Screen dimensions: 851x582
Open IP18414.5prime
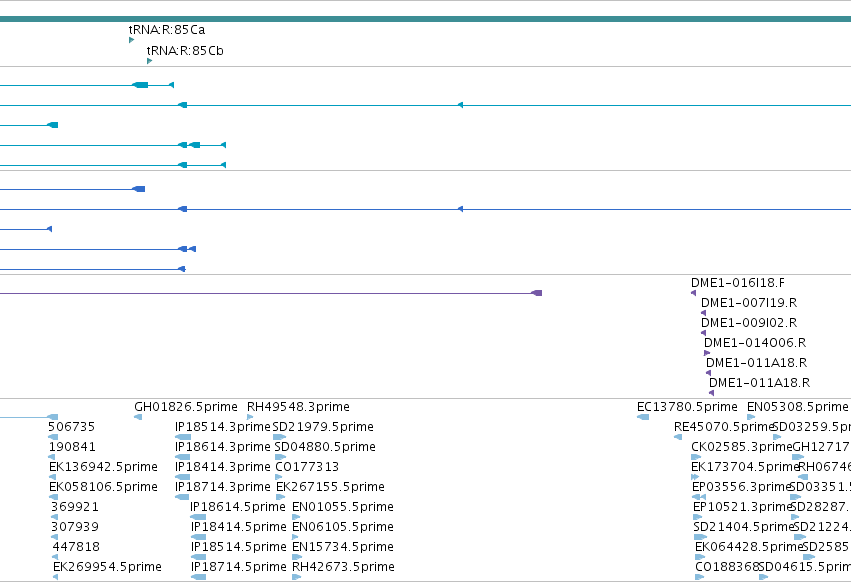coord(239,527)
